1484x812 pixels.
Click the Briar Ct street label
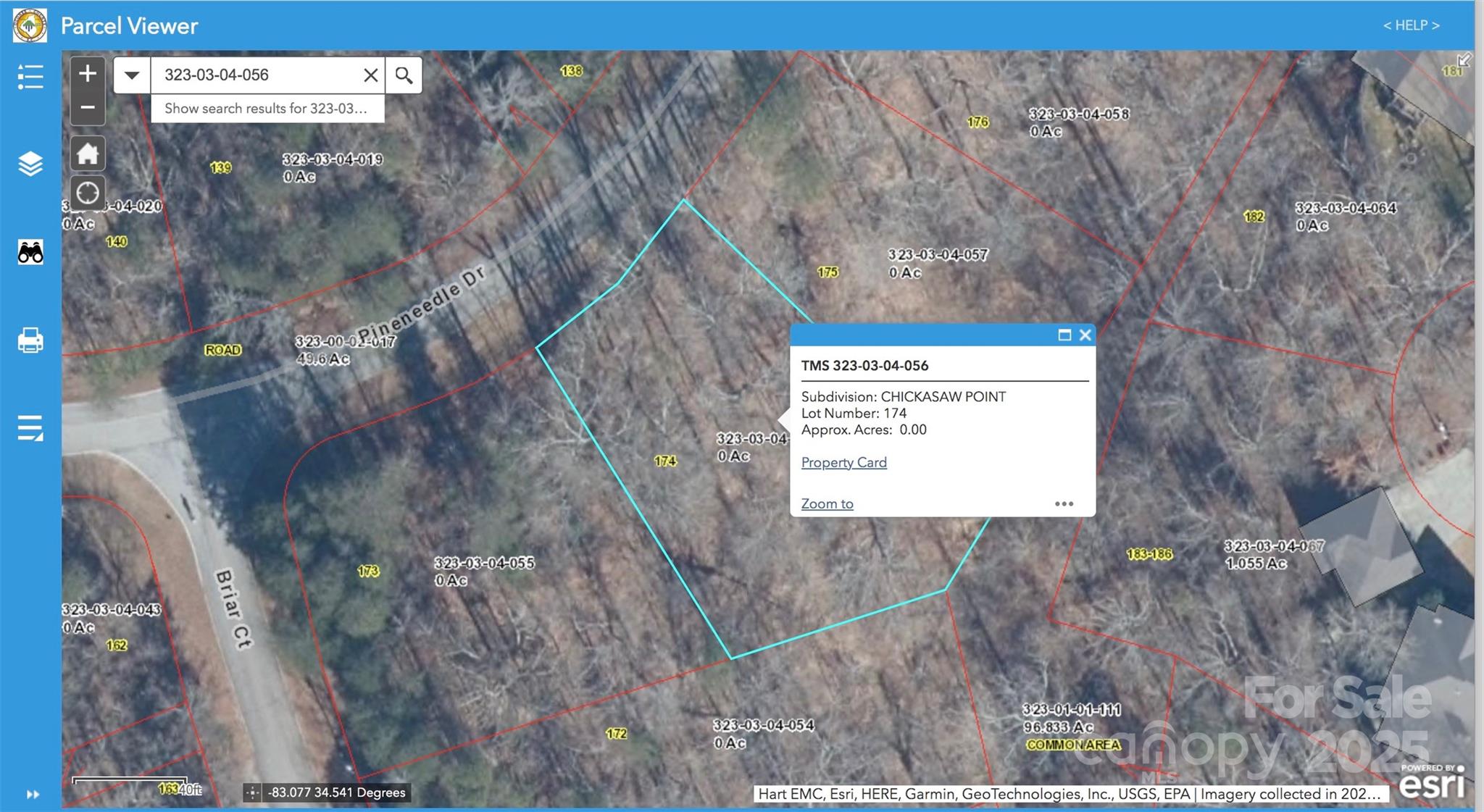[233, 609]
